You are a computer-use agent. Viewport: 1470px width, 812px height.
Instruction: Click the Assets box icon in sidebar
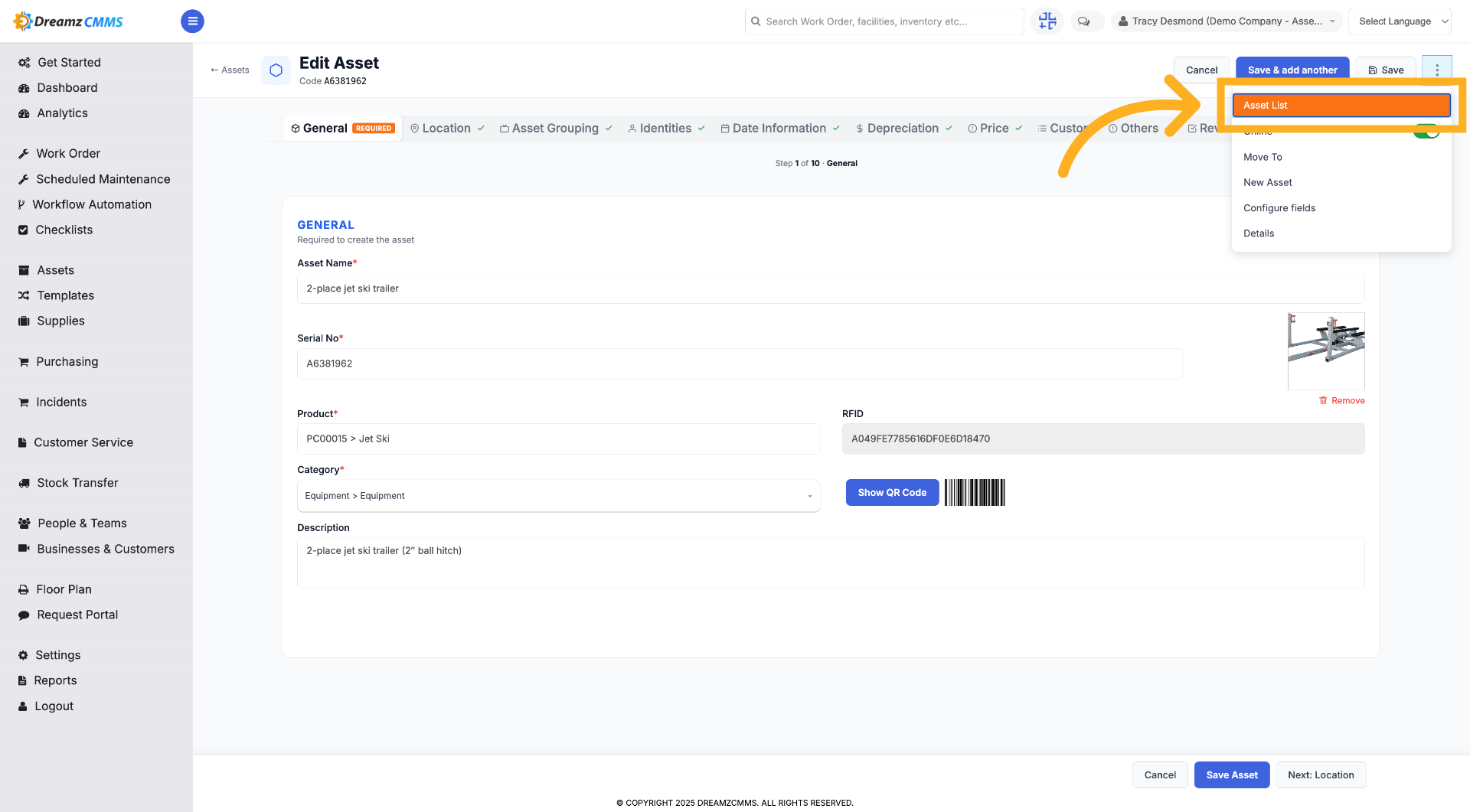24,270
